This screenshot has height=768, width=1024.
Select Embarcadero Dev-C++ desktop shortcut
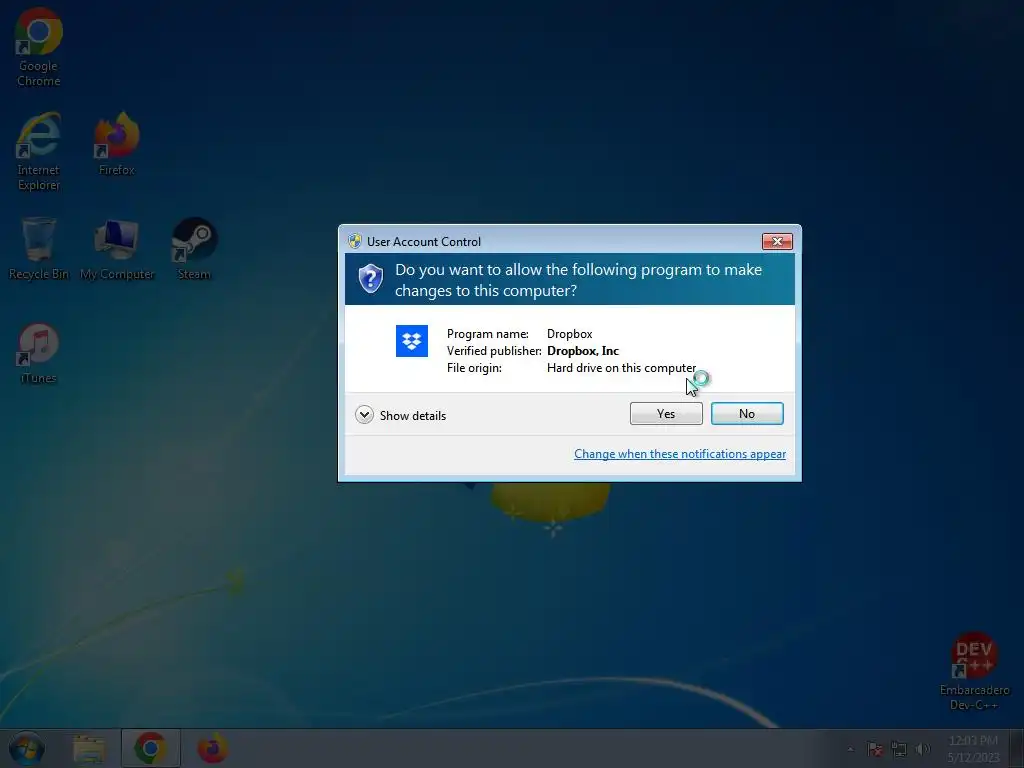coord(974,671)
